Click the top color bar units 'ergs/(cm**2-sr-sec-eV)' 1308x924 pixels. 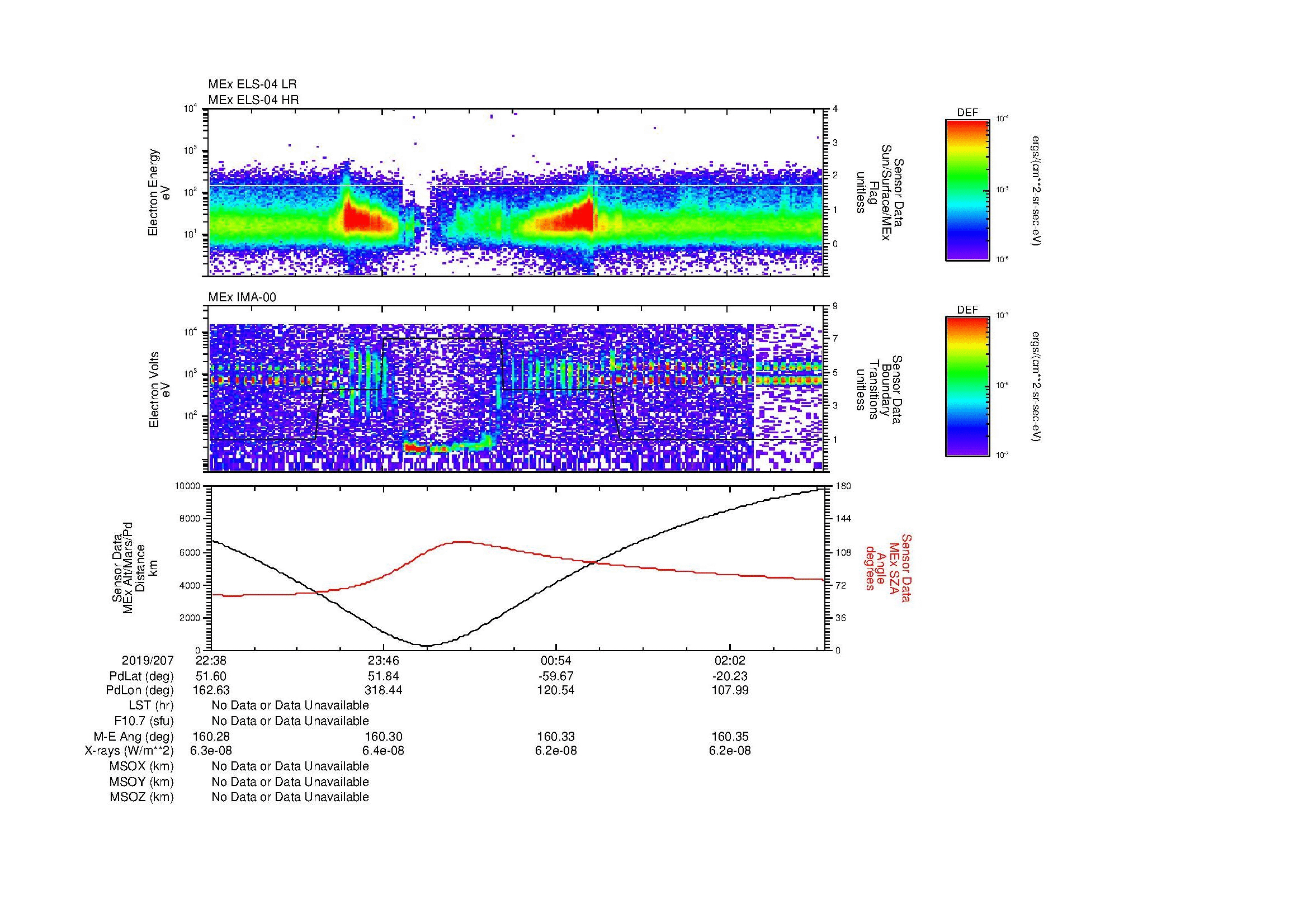click(1036, 191)
